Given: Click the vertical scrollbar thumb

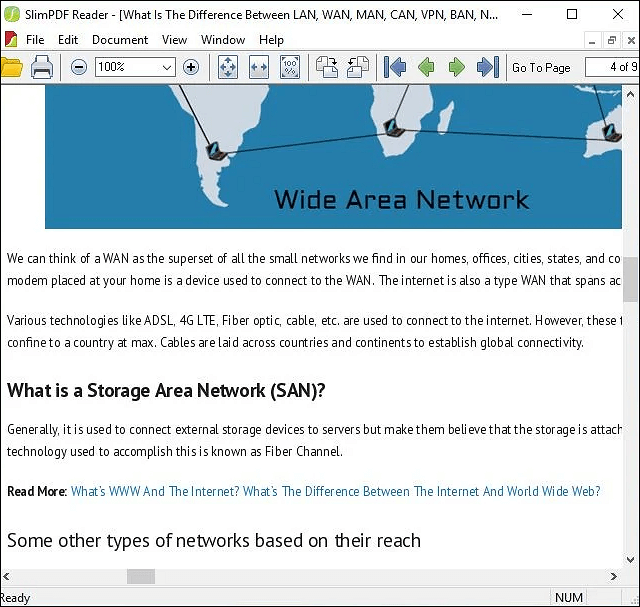Looking at the screenshot, I should [631, 280].
